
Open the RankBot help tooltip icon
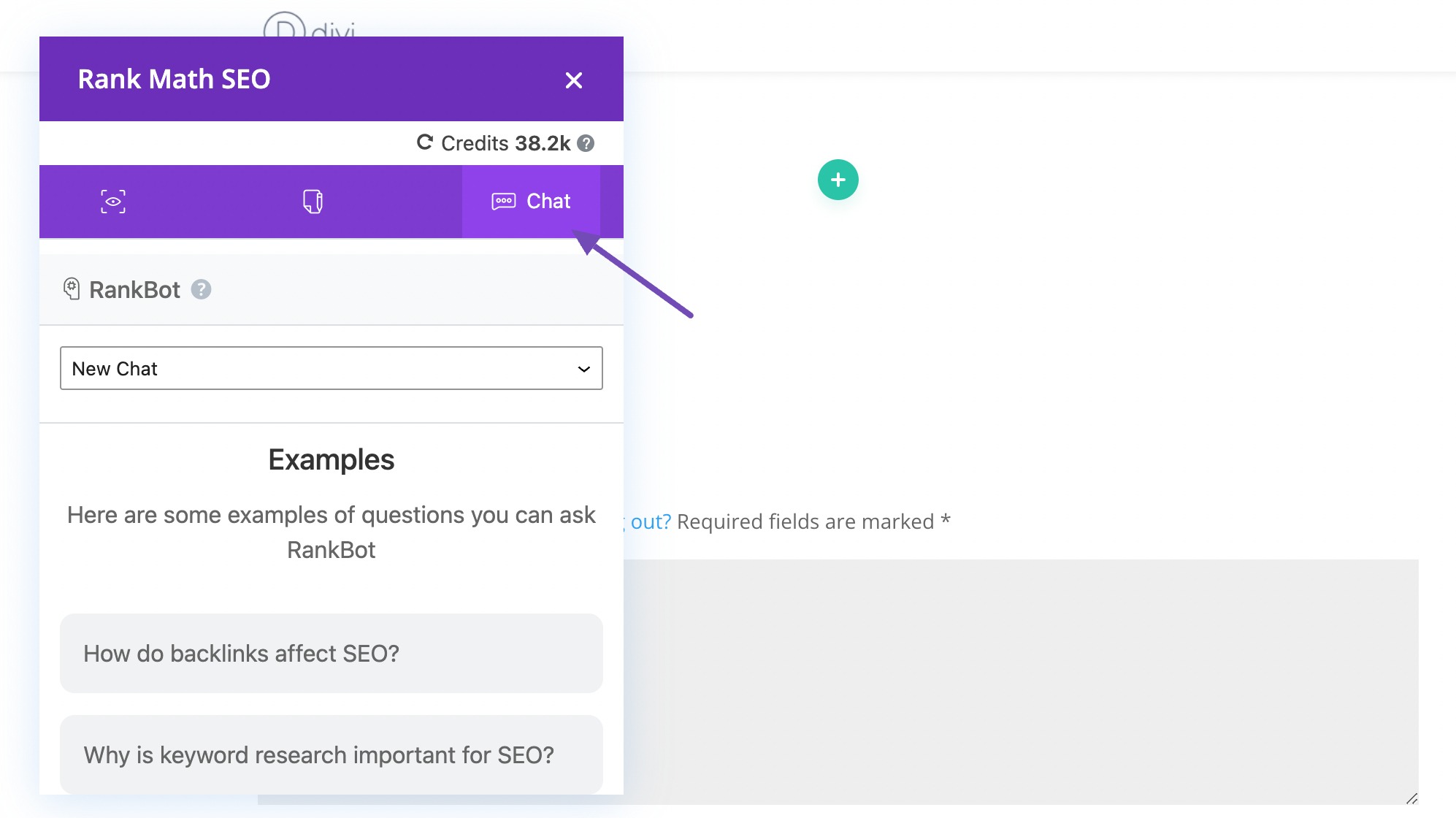(201, 290)
